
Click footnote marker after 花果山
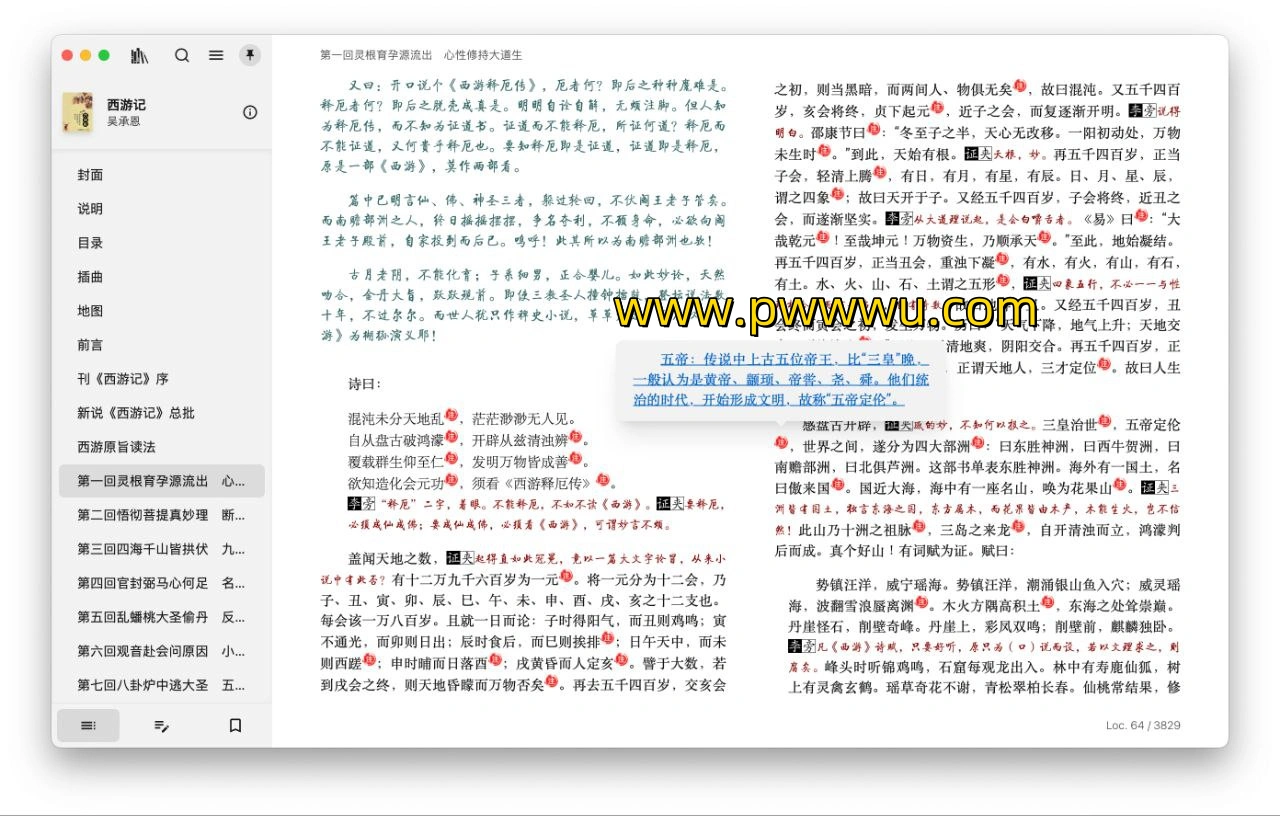pos(1120,486)
